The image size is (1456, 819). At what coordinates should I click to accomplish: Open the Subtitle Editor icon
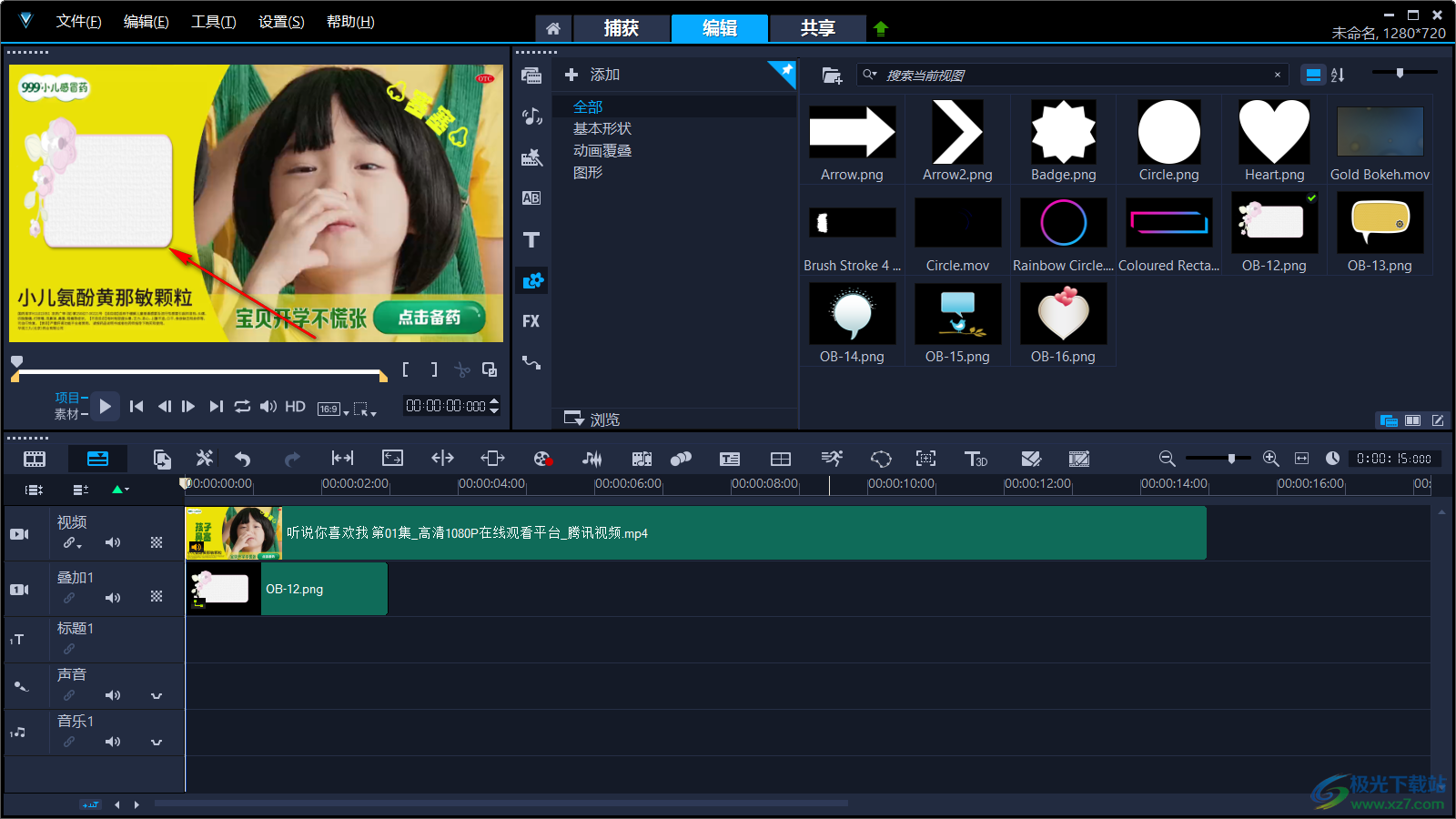pyautogui.click(x=730, y=459)
